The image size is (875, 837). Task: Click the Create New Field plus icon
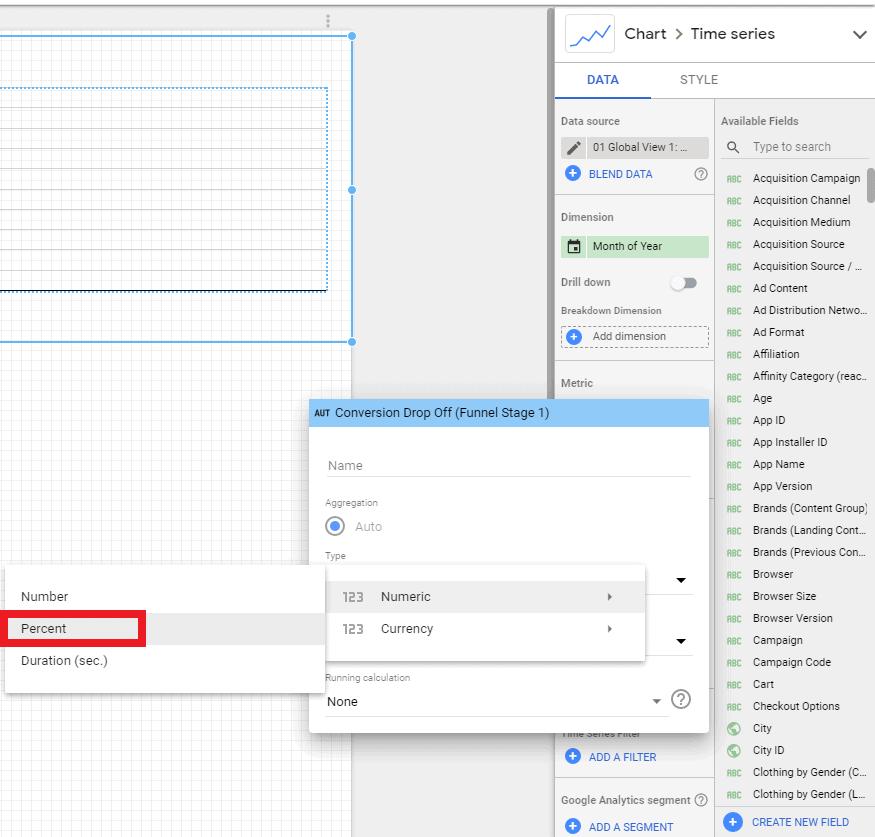[x=733, y=821]
